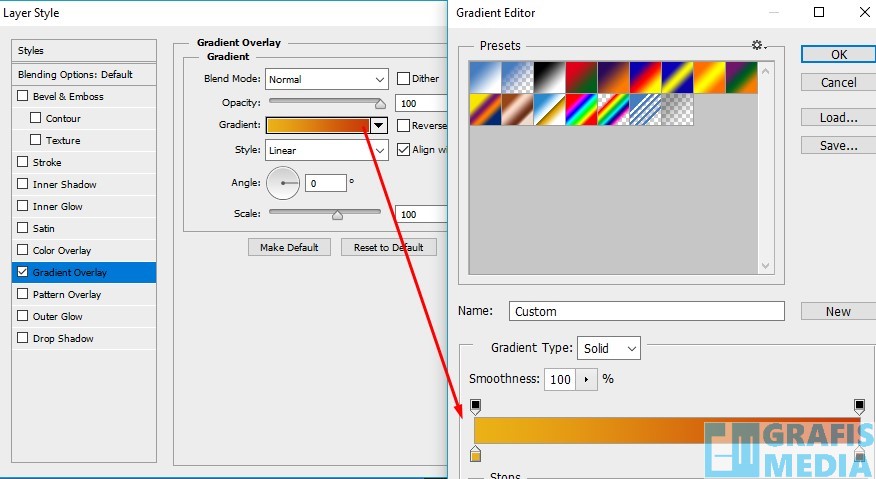Select the blue Foreground to Transparent preset
The width and height of the screenshot is (876, 479).
[x=517, y=77]
